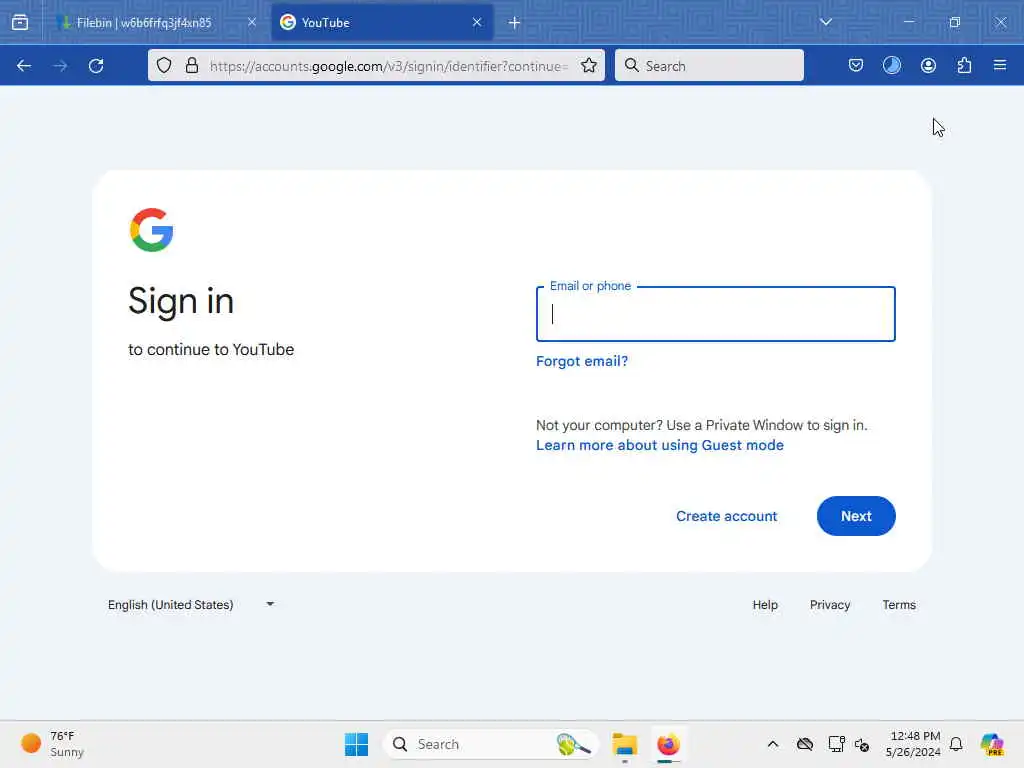
Task: Bookmark this page with star icon
Action: (x=588, y=65)
